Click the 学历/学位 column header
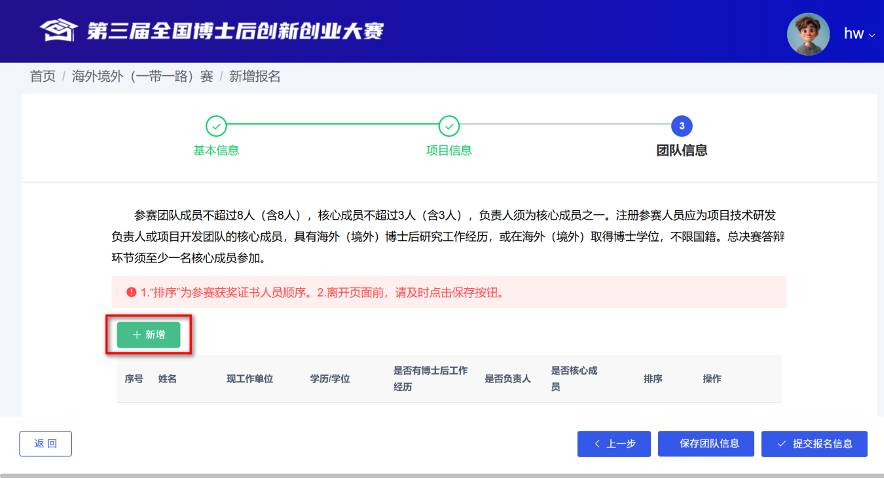 pos(330,379)
